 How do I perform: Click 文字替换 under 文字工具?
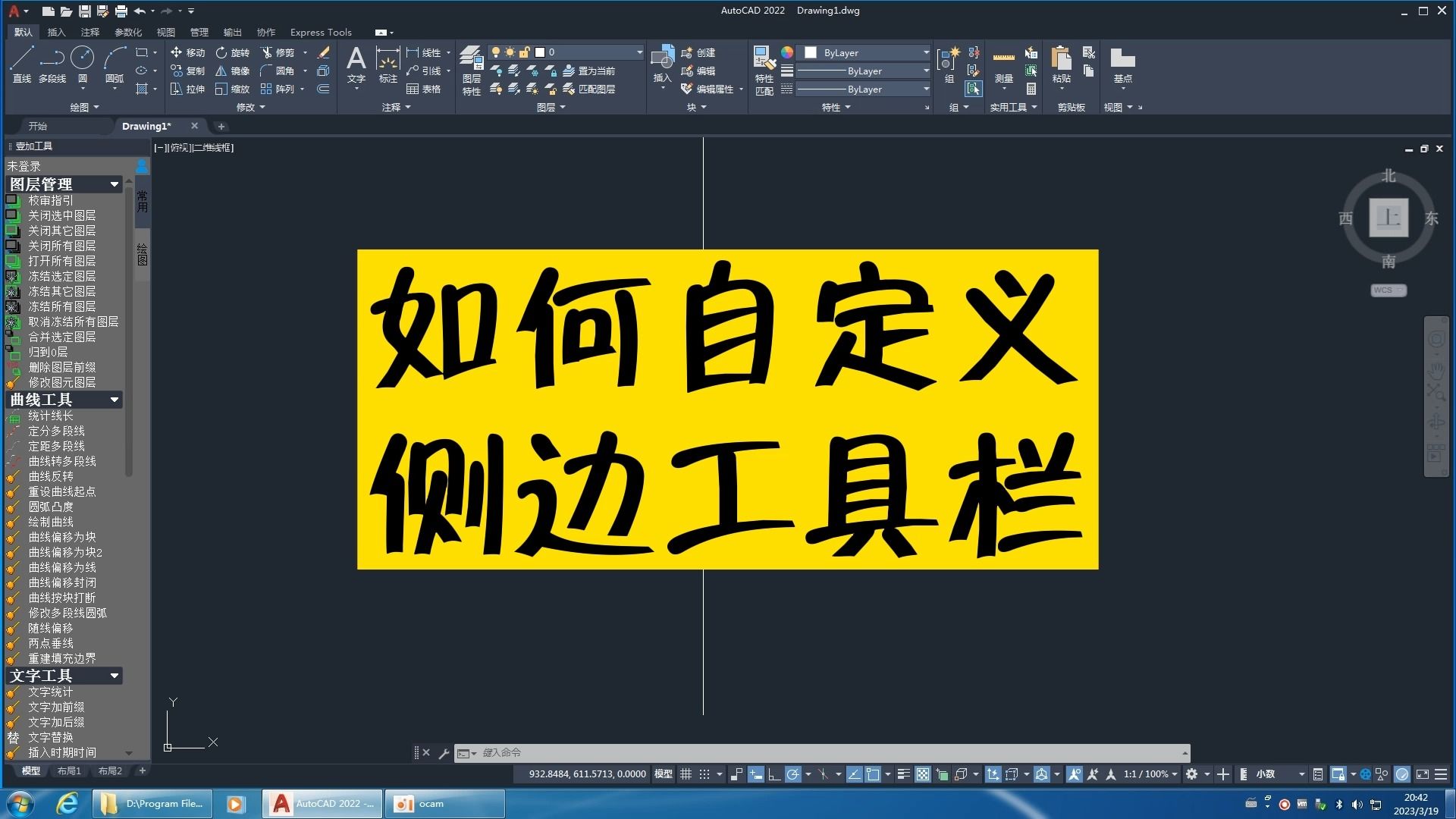coord(50,737)
